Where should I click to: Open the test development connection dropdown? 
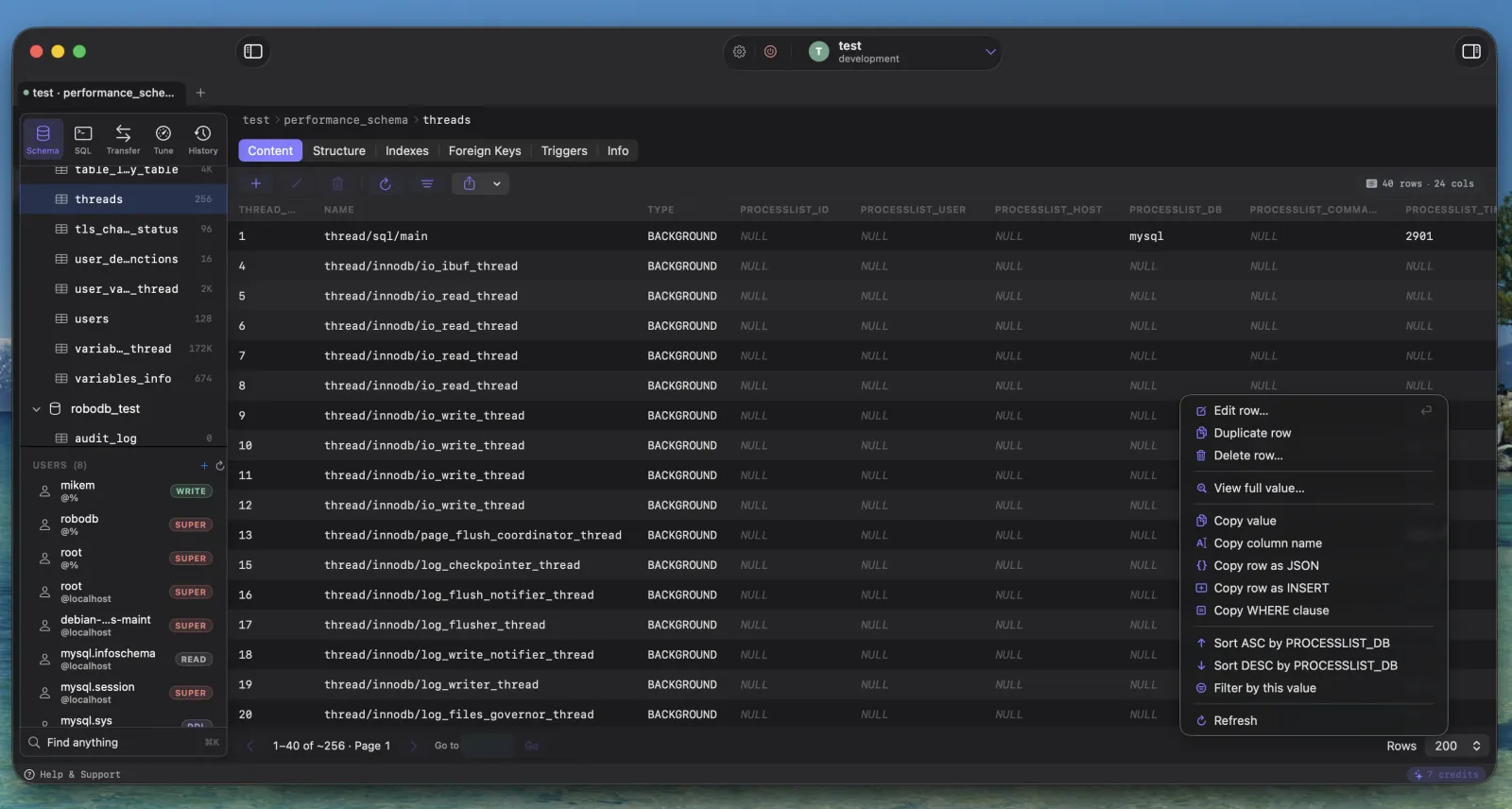(x=904, y=52)
